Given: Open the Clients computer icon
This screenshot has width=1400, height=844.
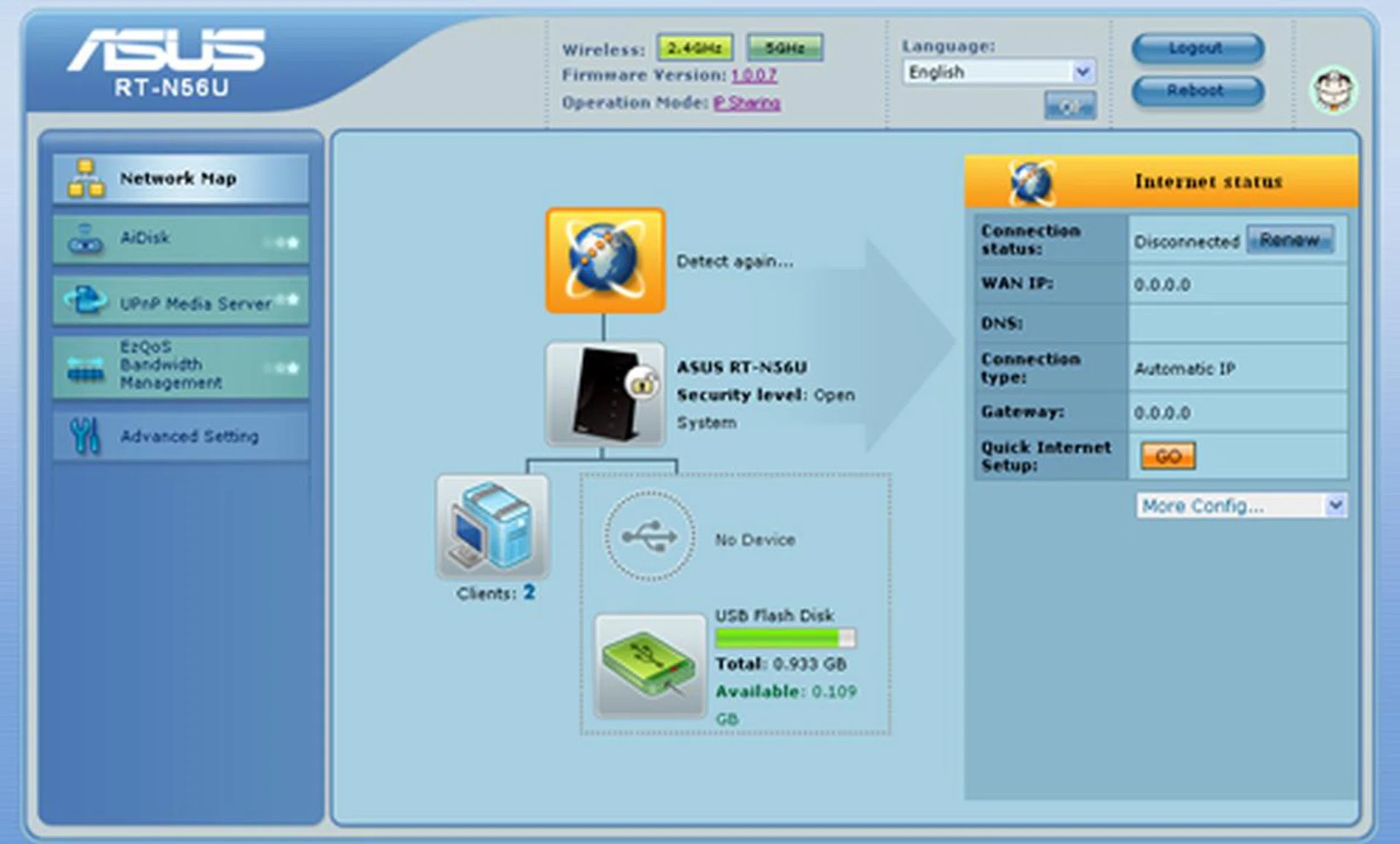Looking at the screenshot, I should [492, 527].
